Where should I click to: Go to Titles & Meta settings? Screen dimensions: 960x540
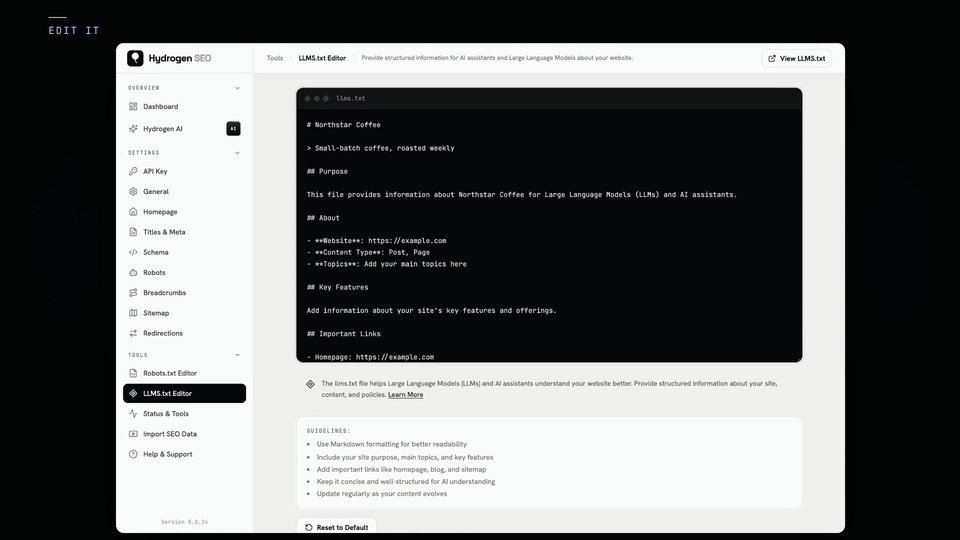click(x=184, y=232)
